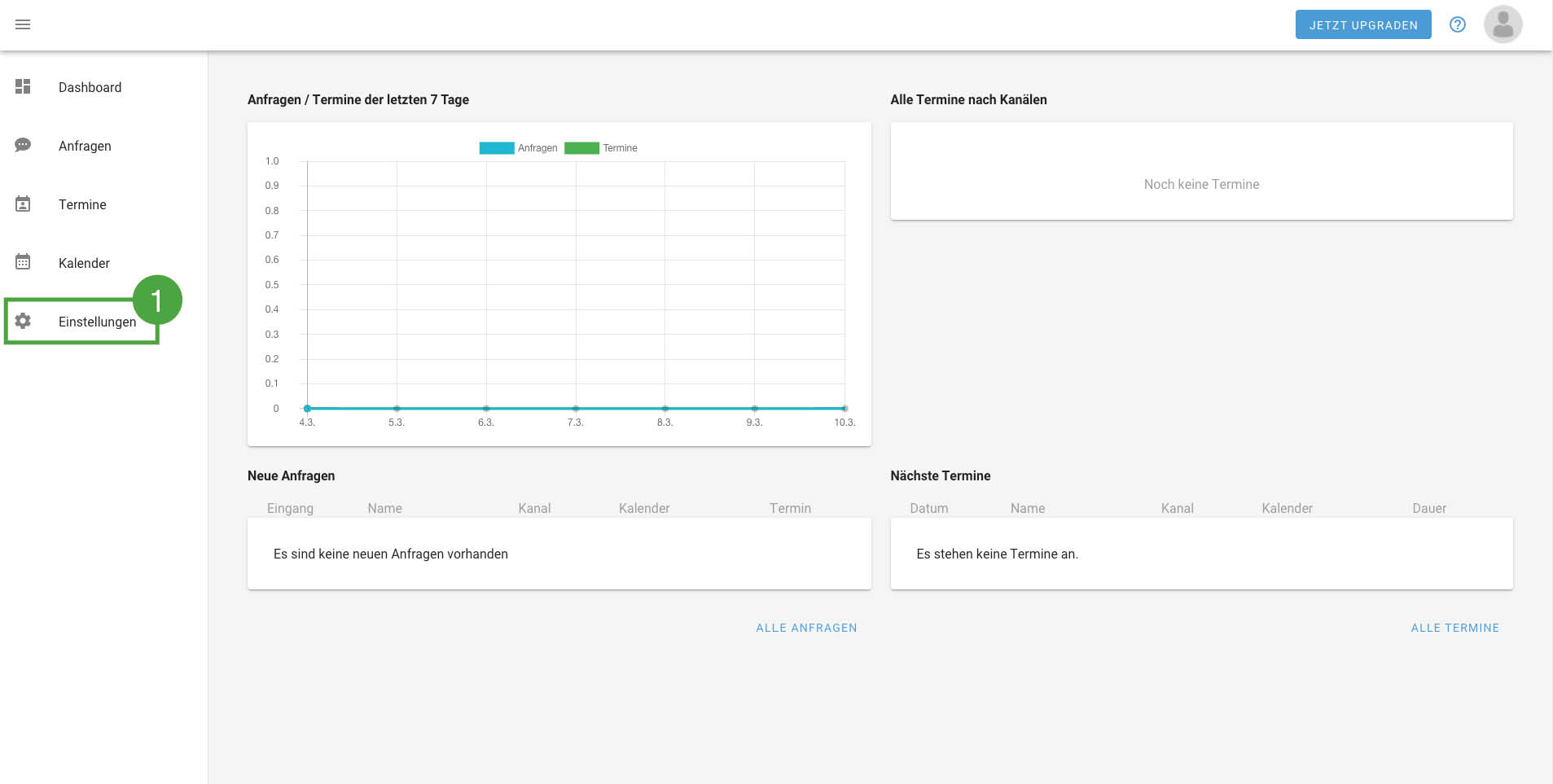
Task: Click the Anfragen speech bubble icon
Action: 23,145
